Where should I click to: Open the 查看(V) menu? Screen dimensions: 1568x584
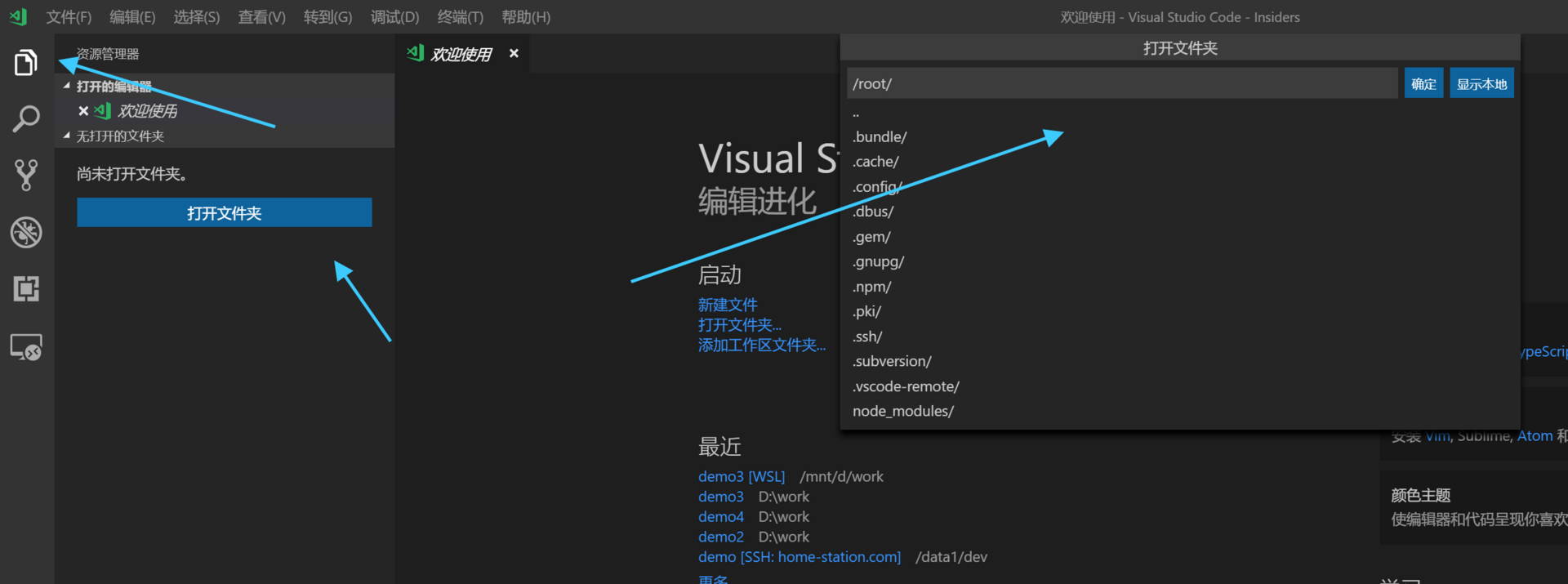pyautogui.click(x=262, y=17)
